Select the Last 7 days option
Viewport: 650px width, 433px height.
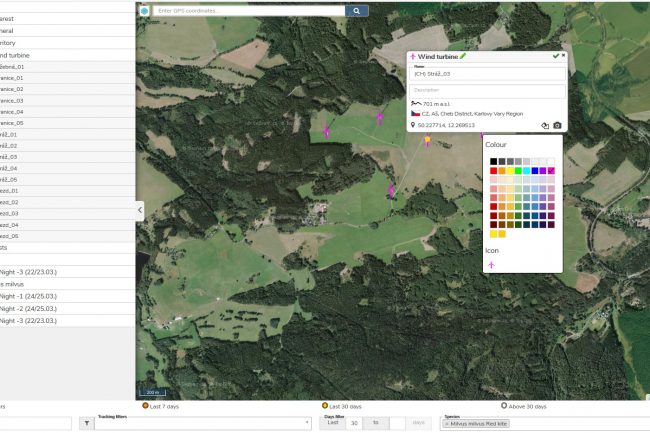pyautogui.click(x=145, y=406)
